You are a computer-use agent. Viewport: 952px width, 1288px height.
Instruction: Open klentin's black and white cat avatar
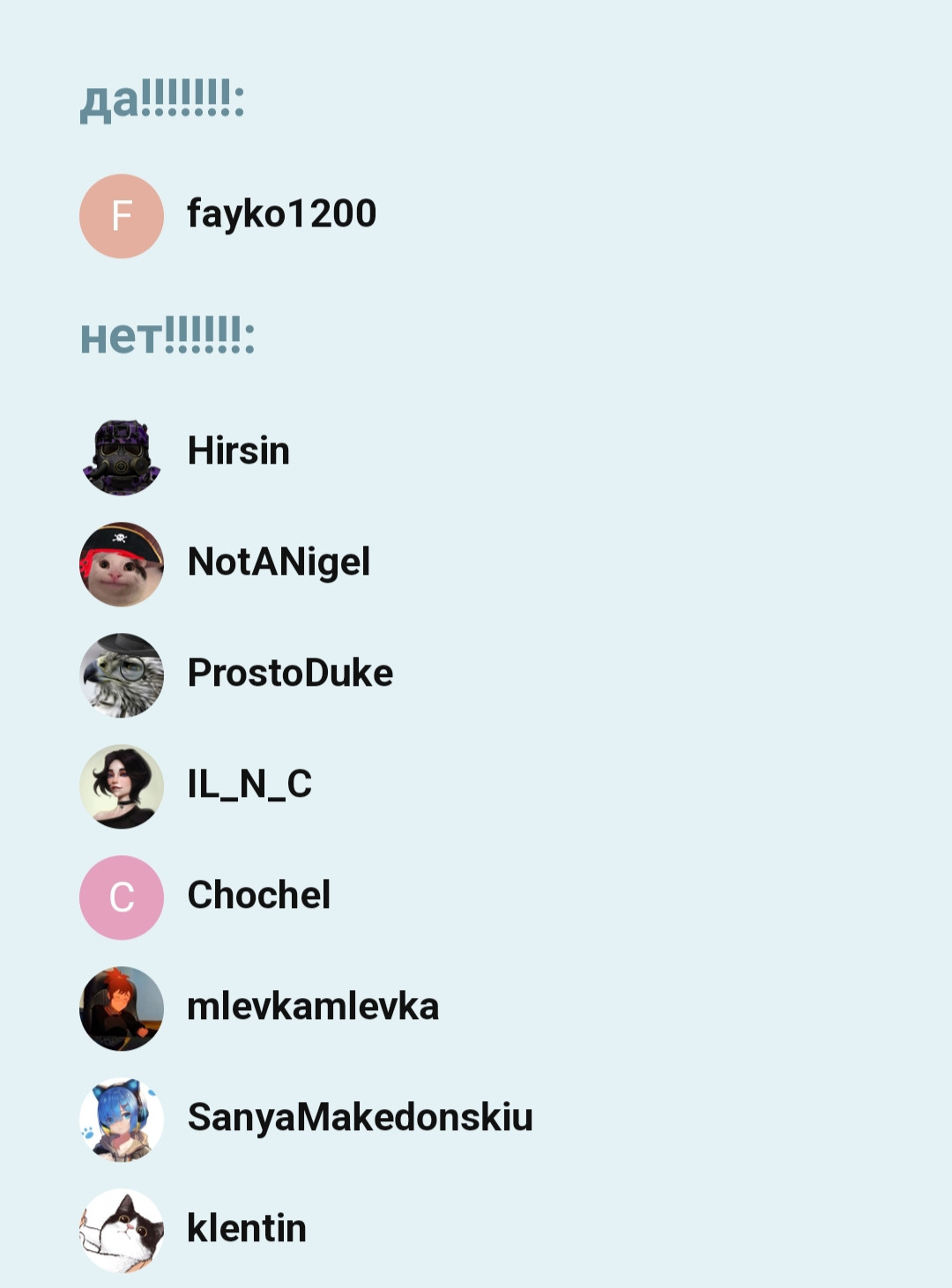[122, 1231]
